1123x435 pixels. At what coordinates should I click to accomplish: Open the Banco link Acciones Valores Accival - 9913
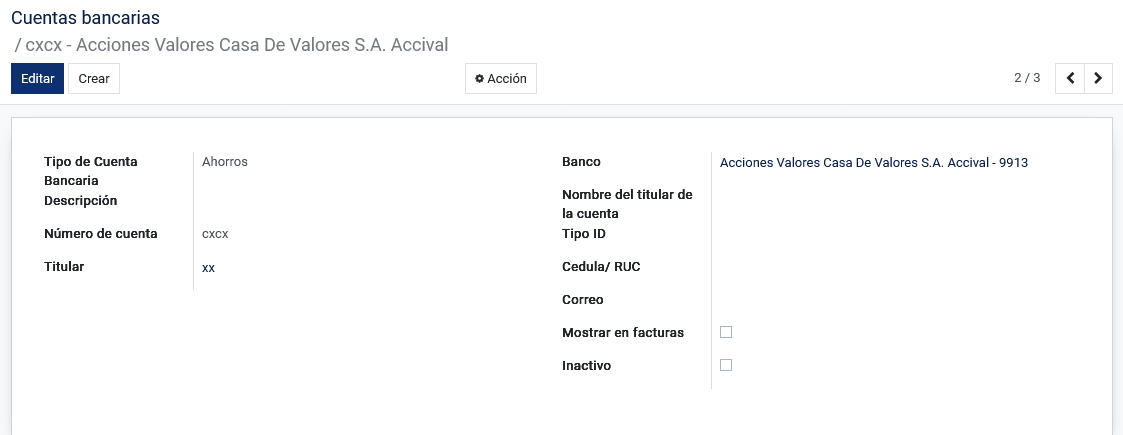874,163
